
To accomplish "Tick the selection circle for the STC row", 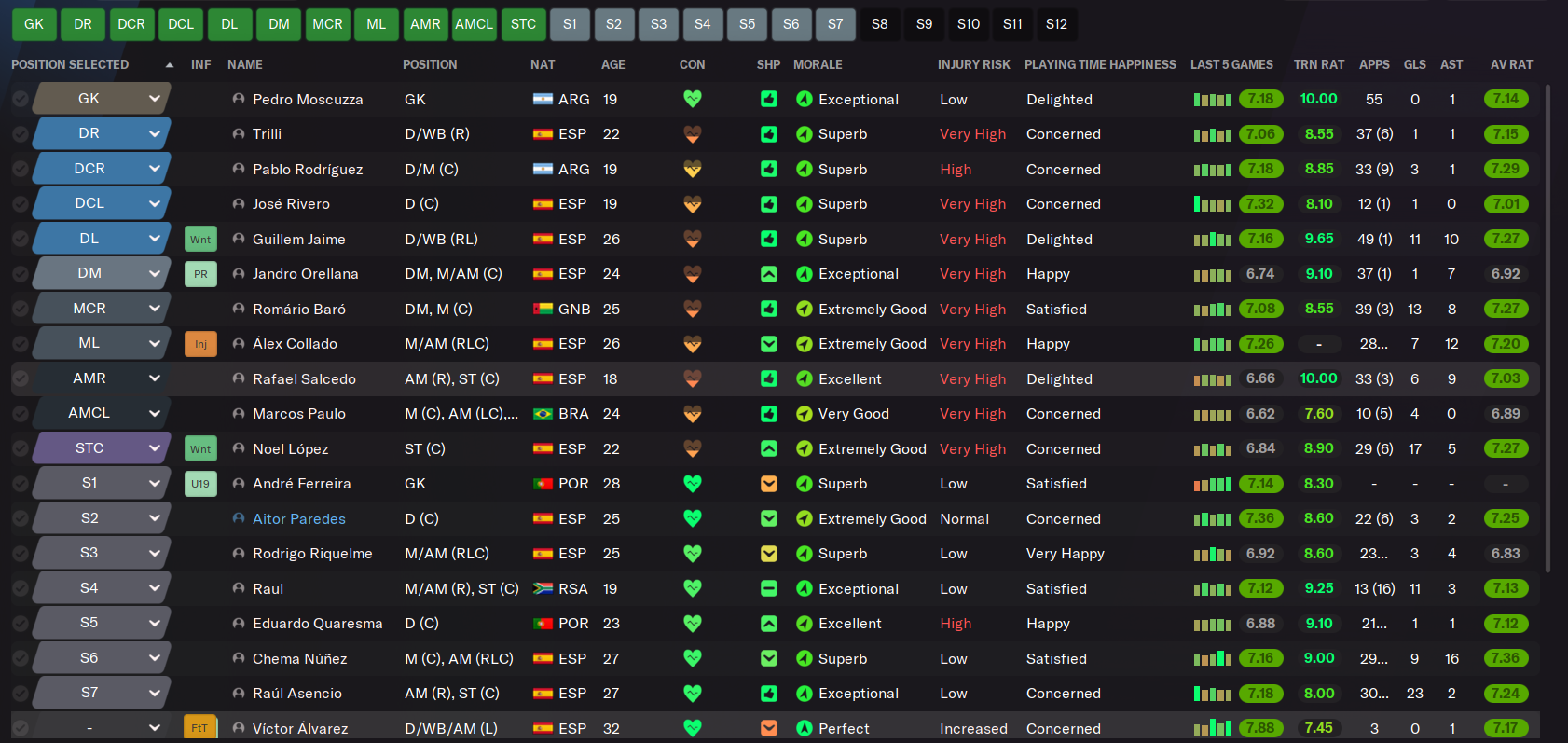I will [x=20, y=448].
